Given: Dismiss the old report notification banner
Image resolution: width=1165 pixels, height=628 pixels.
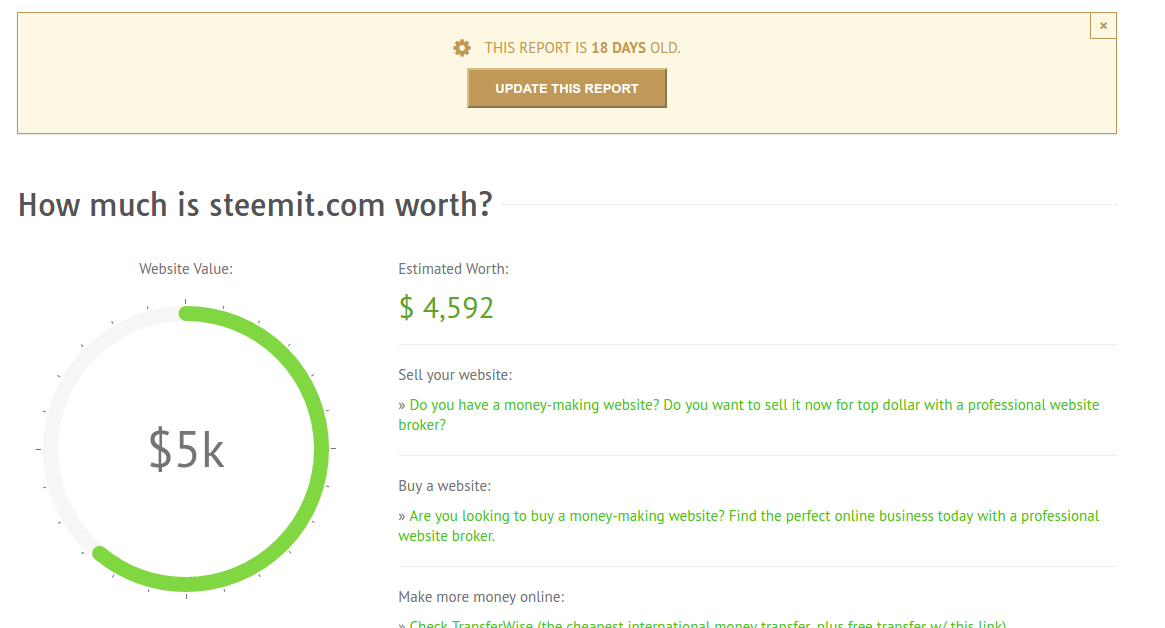Looking at the screenshot, I should coord(1103,26).
